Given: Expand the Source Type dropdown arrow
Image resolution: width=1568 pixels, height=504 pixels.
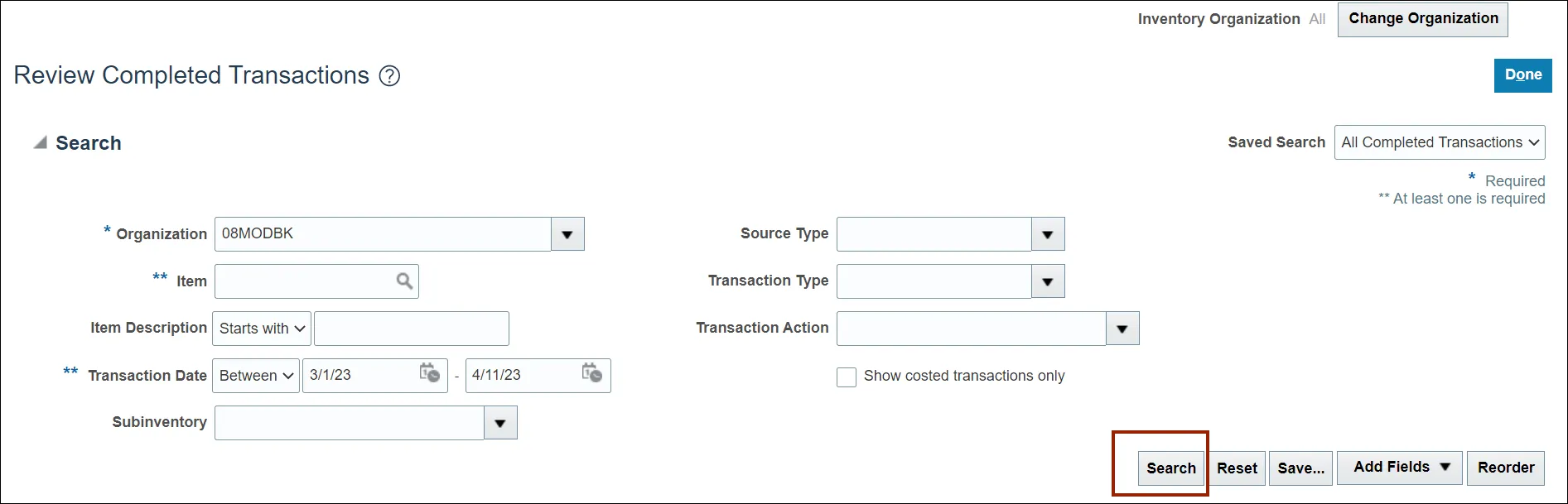Looking at the screenshot, I should click(1048, 235).
